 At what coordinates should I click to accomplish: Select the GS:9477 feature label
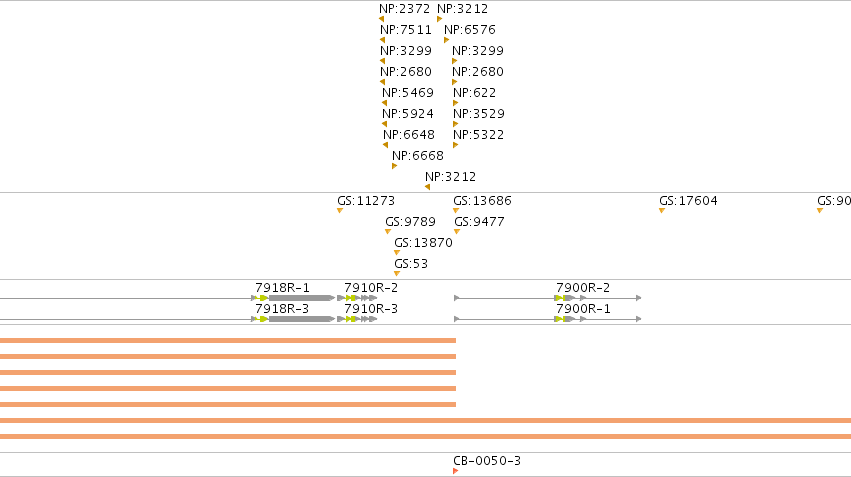pos(479,222)
